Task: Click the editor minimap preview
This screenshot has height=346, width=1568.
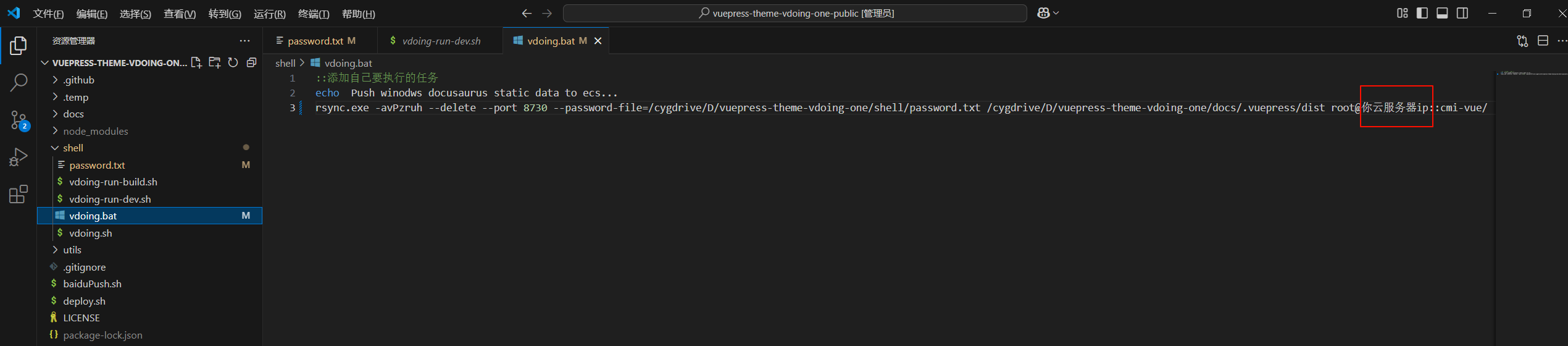Action: [x=1531, y=74]
